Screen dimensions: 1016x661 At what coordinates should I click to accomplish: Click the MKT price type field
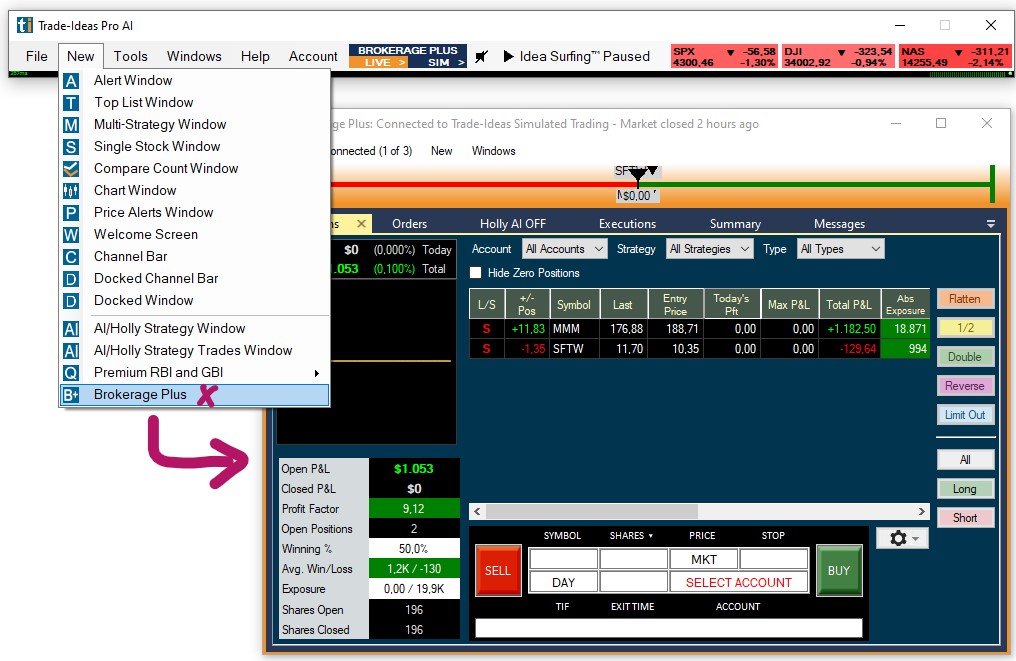(x=704, y=559)
